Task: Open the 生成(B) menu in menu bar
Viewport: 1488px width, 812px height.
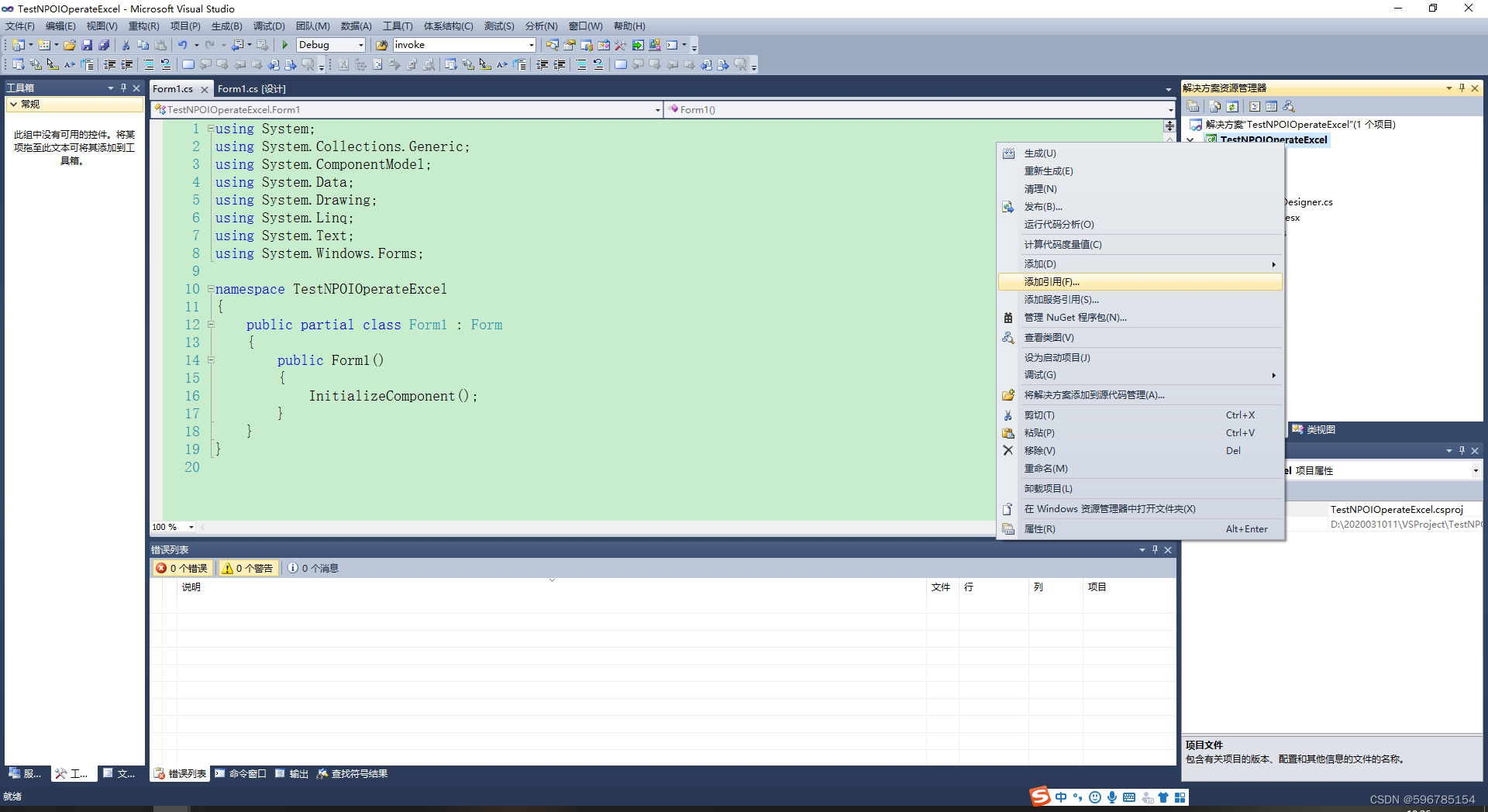Action: pyautogui.click(x=226, y=26)
